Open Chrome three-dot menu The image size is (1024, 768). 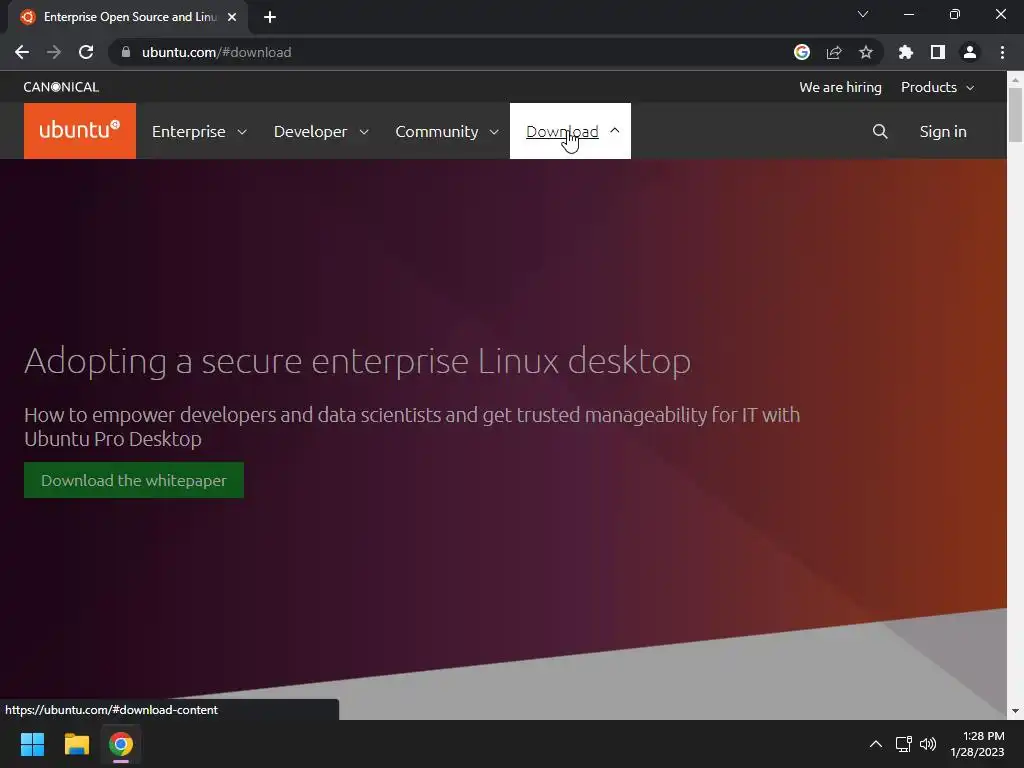click(1002, 52)
